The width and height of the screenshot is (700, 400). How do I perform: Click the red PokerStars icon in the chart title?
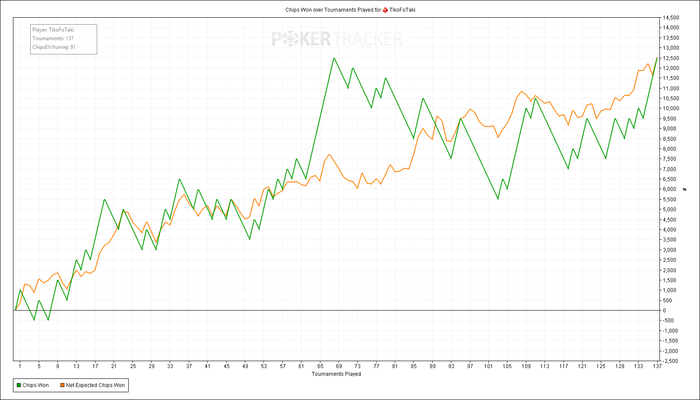[386, 9]
